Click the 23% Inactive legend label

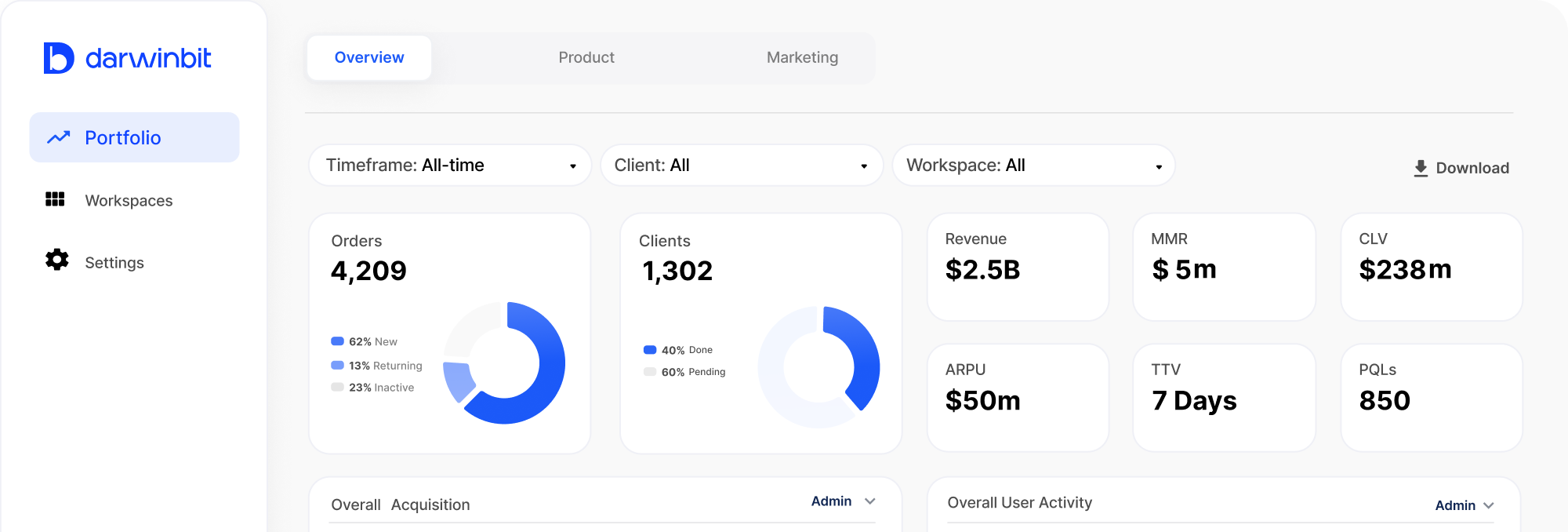click(x=381, y=387)
